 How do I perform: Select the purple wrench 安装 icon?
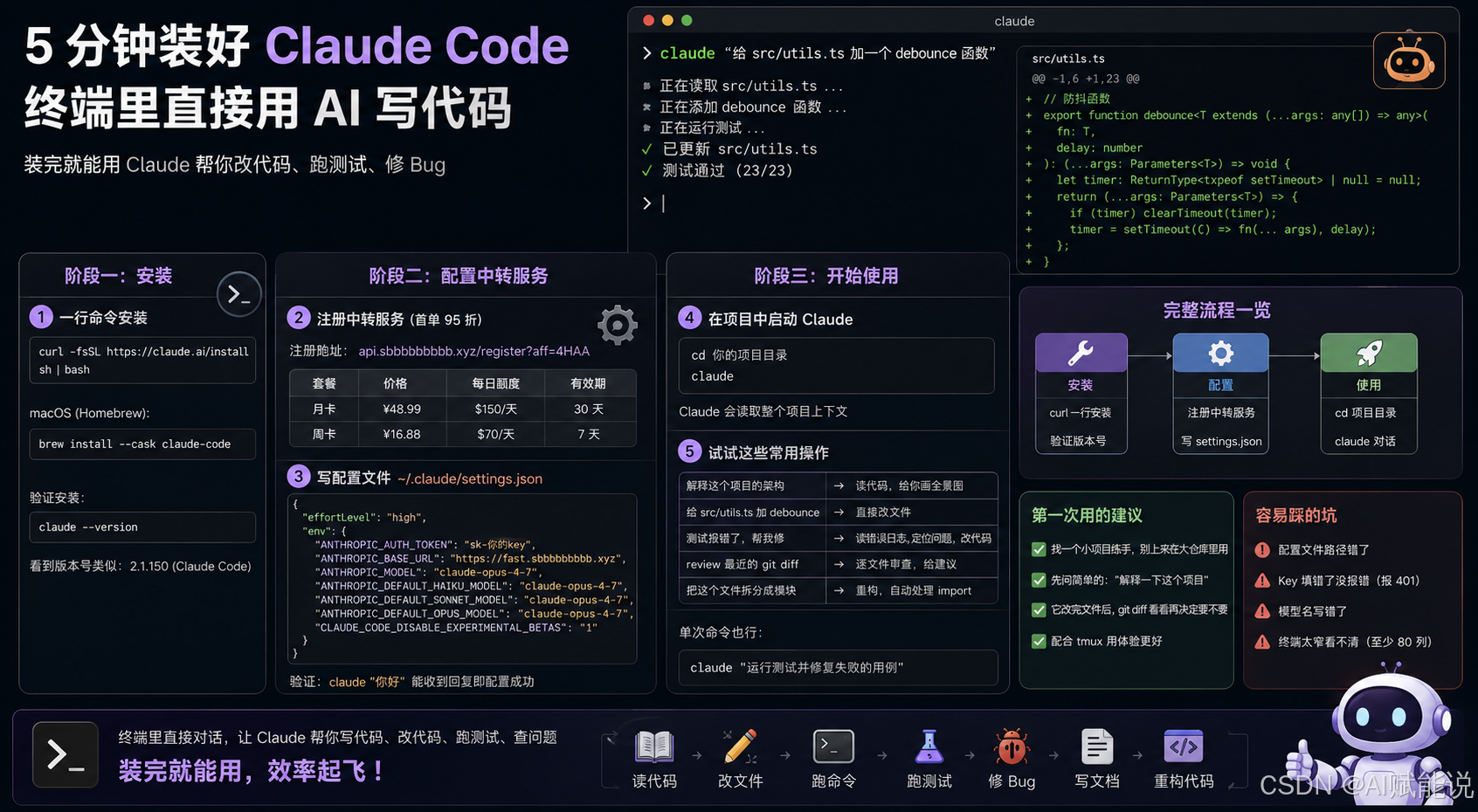point(1081,353)
